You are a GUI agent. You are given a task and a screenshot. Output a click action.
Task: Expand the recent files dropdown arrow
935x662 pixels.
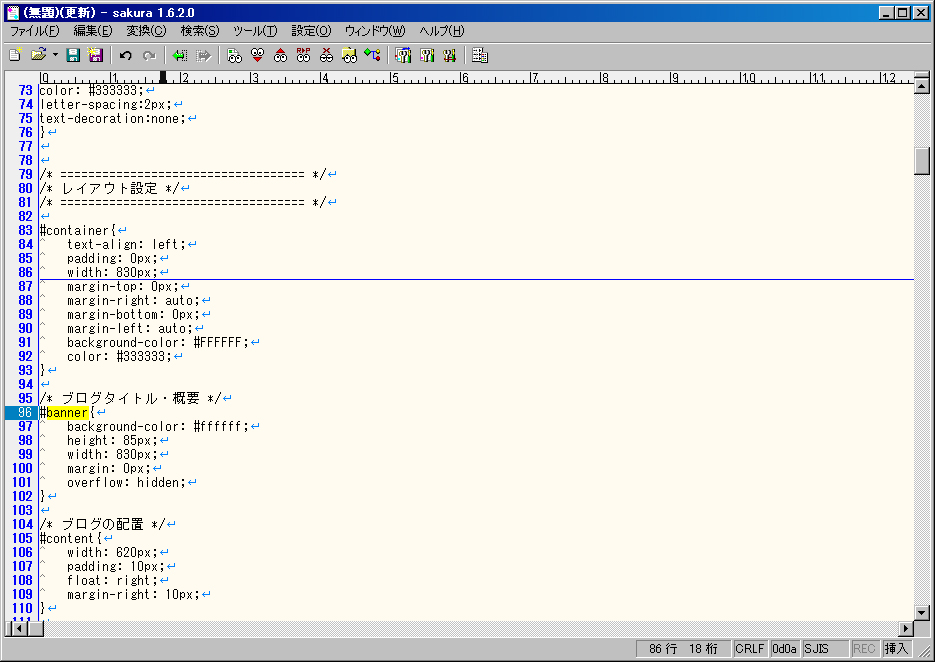[55, 55]
